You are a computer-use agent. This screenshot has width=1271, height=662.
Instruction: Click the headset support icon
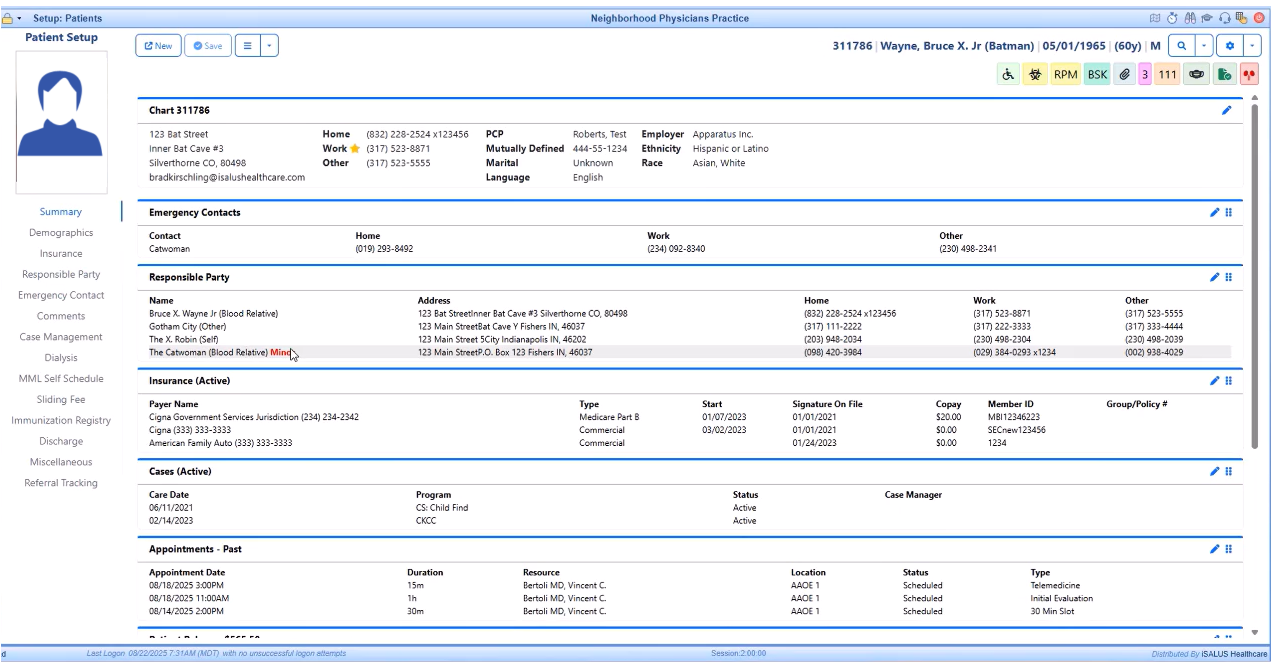pyautogui.click(x=1226, y=18)
